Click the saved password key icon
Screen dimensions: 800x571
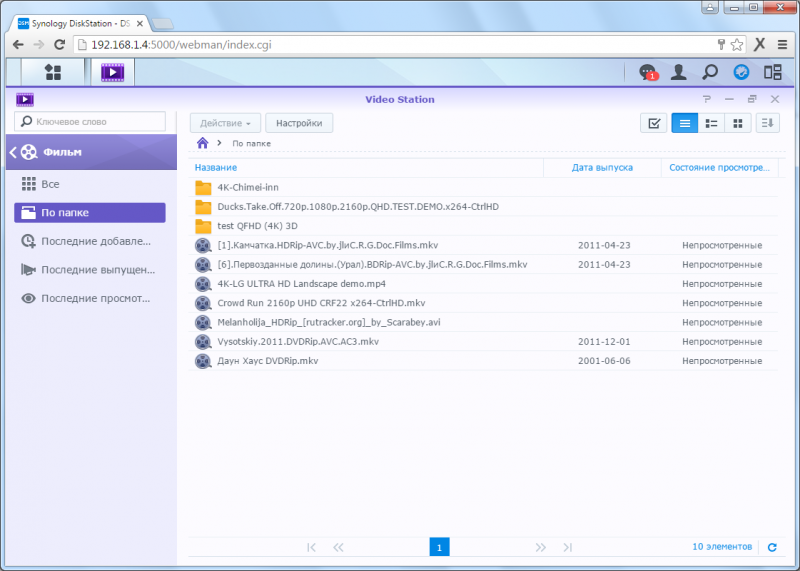coord(721,44)
